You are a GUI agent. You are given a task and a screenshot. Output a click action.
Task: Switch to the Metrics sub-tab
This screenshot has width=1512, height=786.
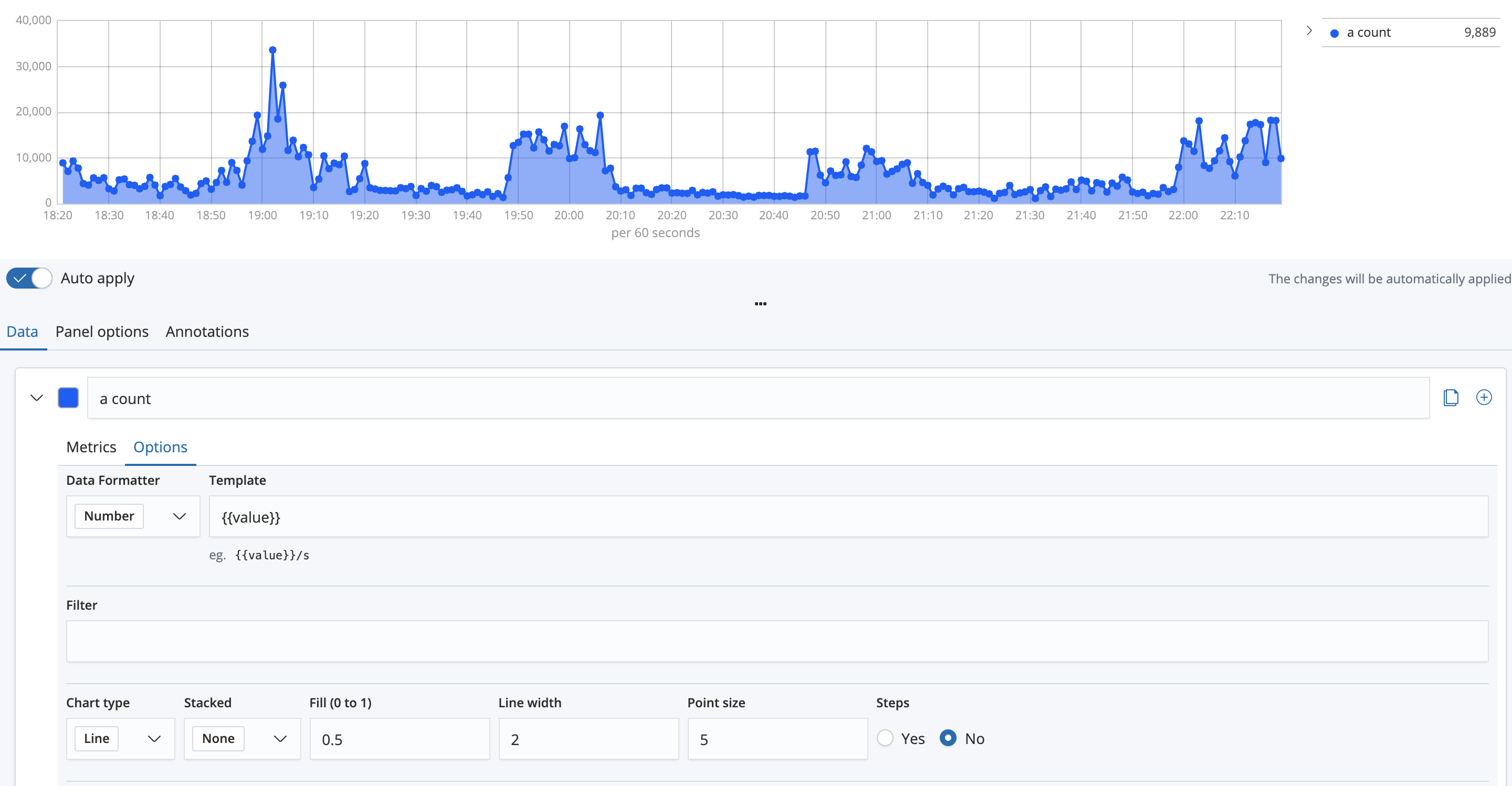(x=91, y=447)
